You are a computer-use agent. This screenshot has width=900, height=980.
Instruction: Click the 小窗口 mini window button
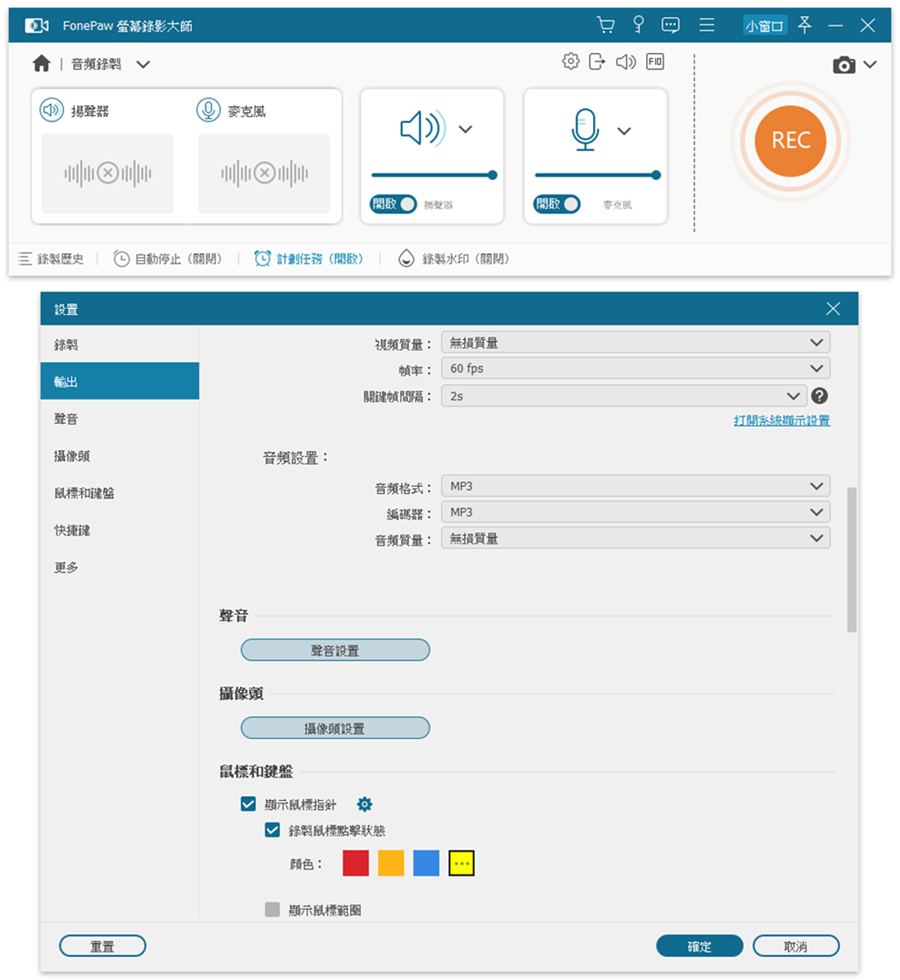click(x=764, y=26)
